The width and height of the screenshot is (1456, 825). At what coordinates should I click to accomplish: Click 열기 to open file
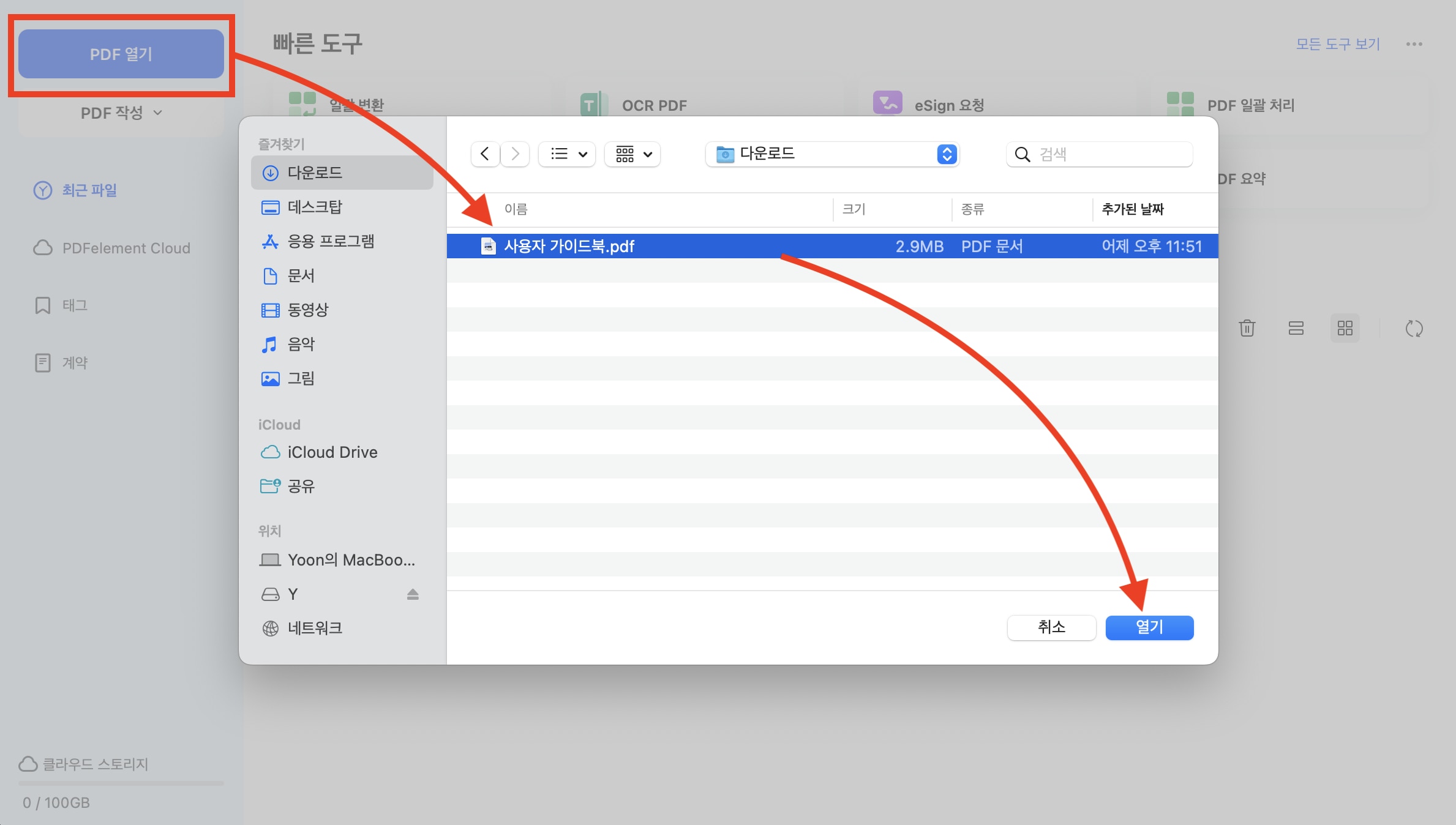point(1149,627)
